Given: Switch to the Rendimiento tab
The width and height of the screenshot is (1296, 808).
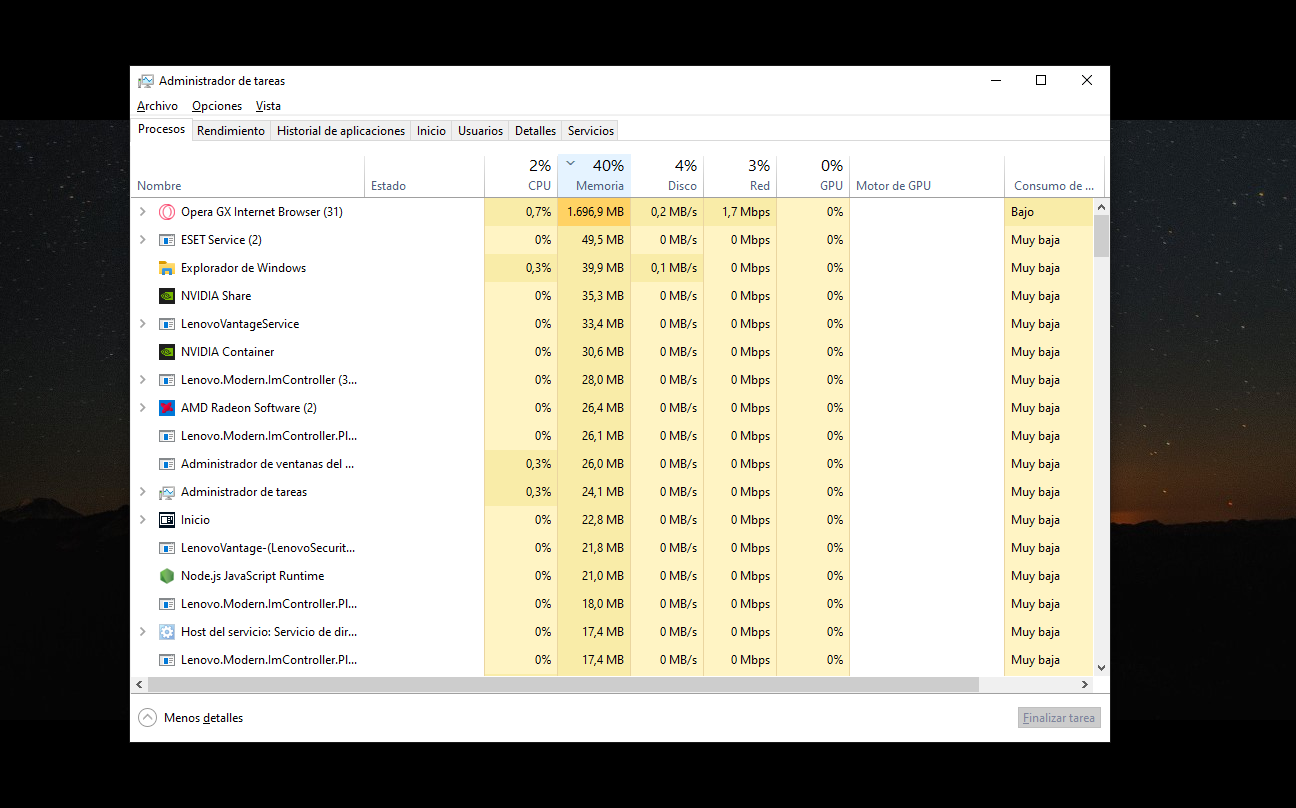Looking at the screenshot, I should pos(231,131).
